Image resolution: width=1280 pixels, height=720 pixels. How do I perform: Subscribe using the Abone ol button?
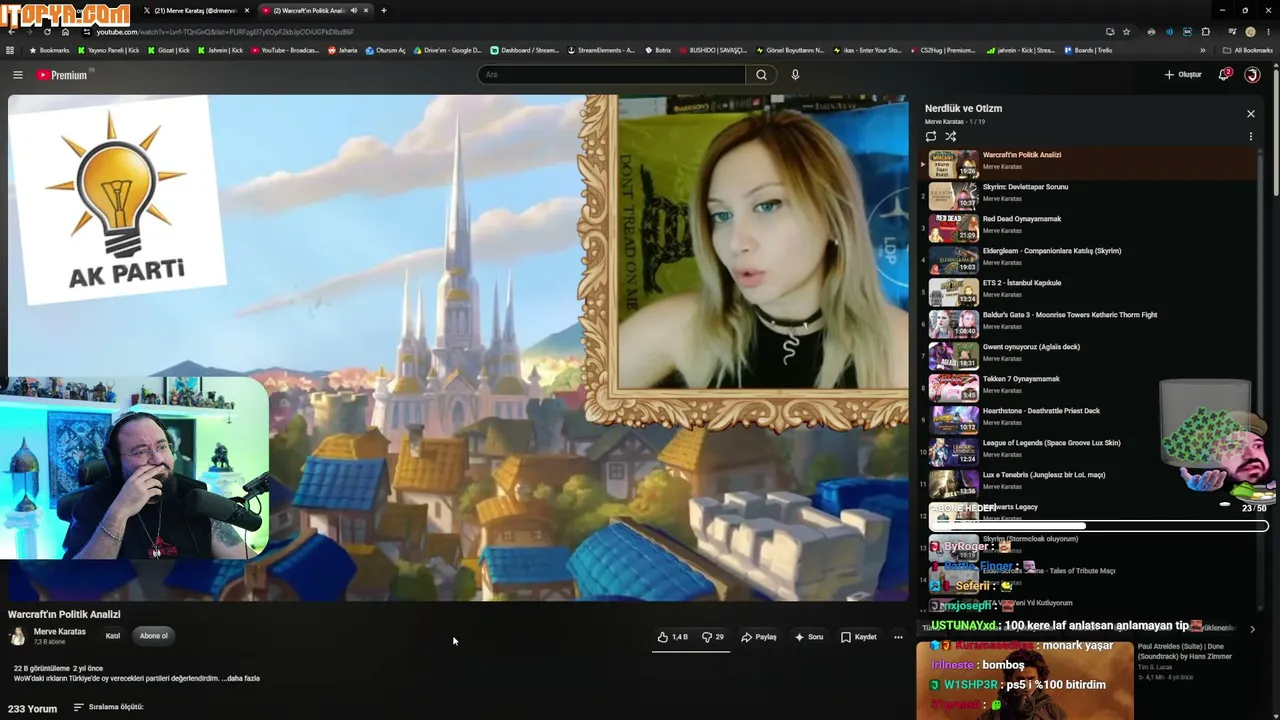[154, 636]
